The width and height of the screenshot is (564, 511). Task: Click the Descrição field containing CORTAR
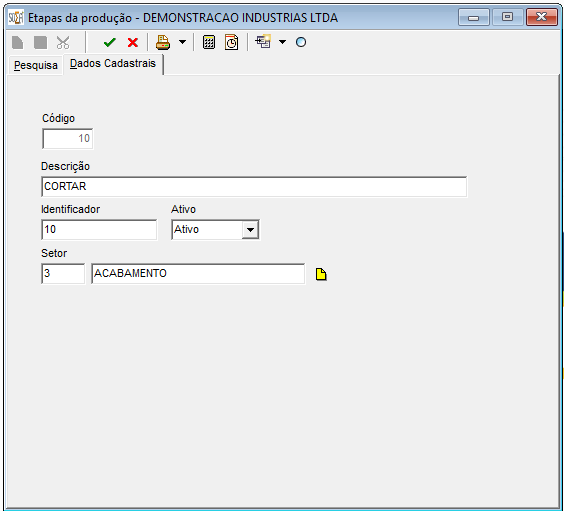[x=254, y=186]
